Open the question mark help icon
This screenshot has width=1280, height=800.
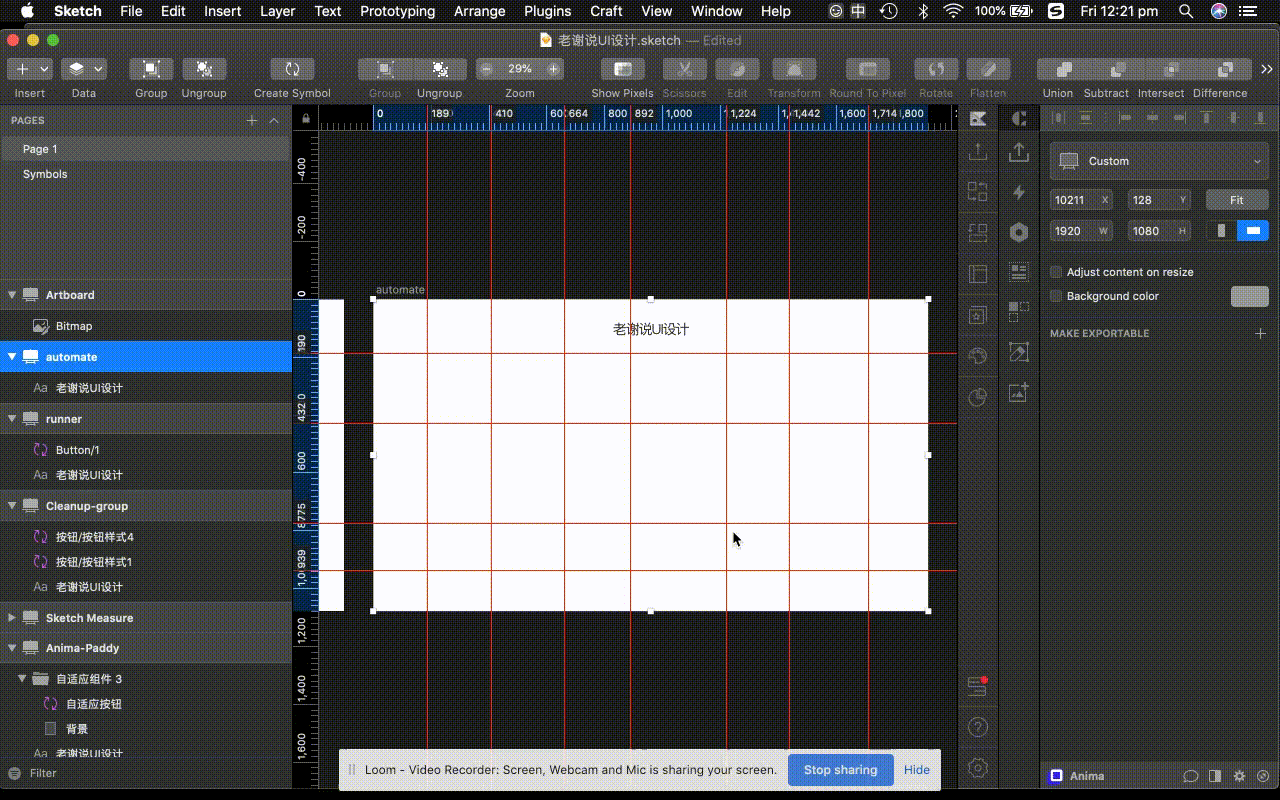[978, 727]
